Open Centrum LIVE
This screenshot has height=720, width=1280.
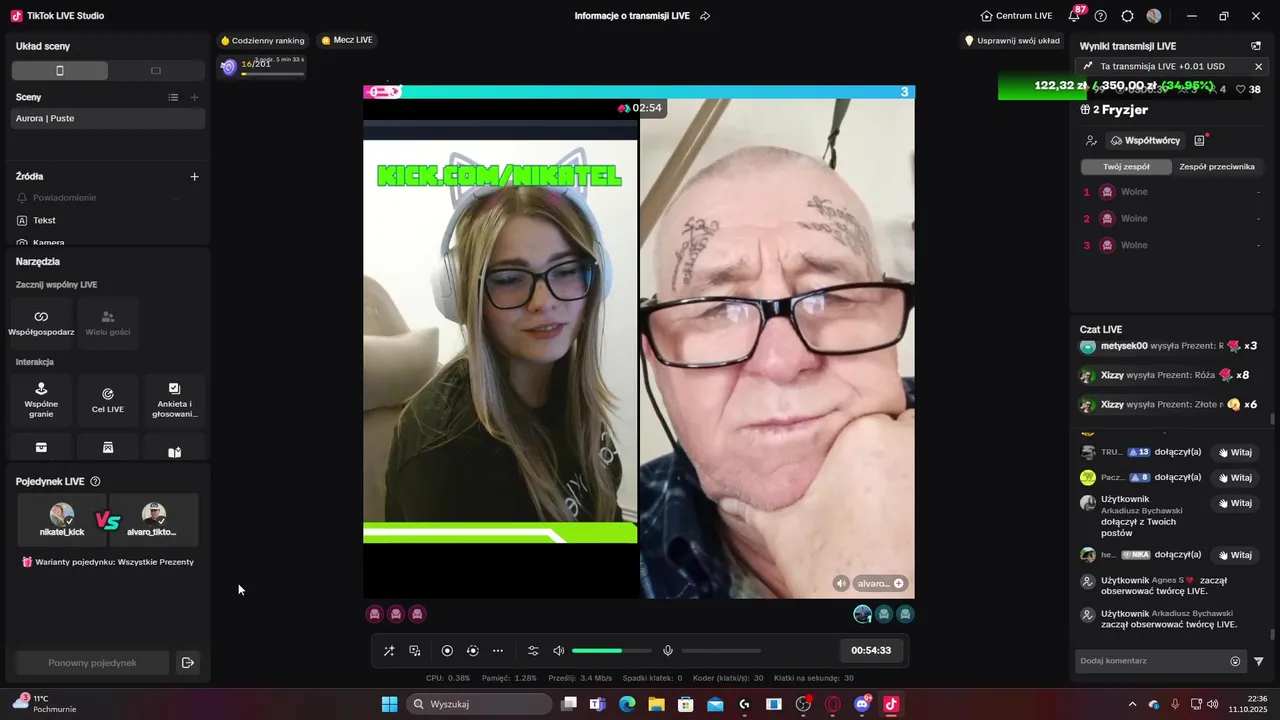tap(1017, 16)
